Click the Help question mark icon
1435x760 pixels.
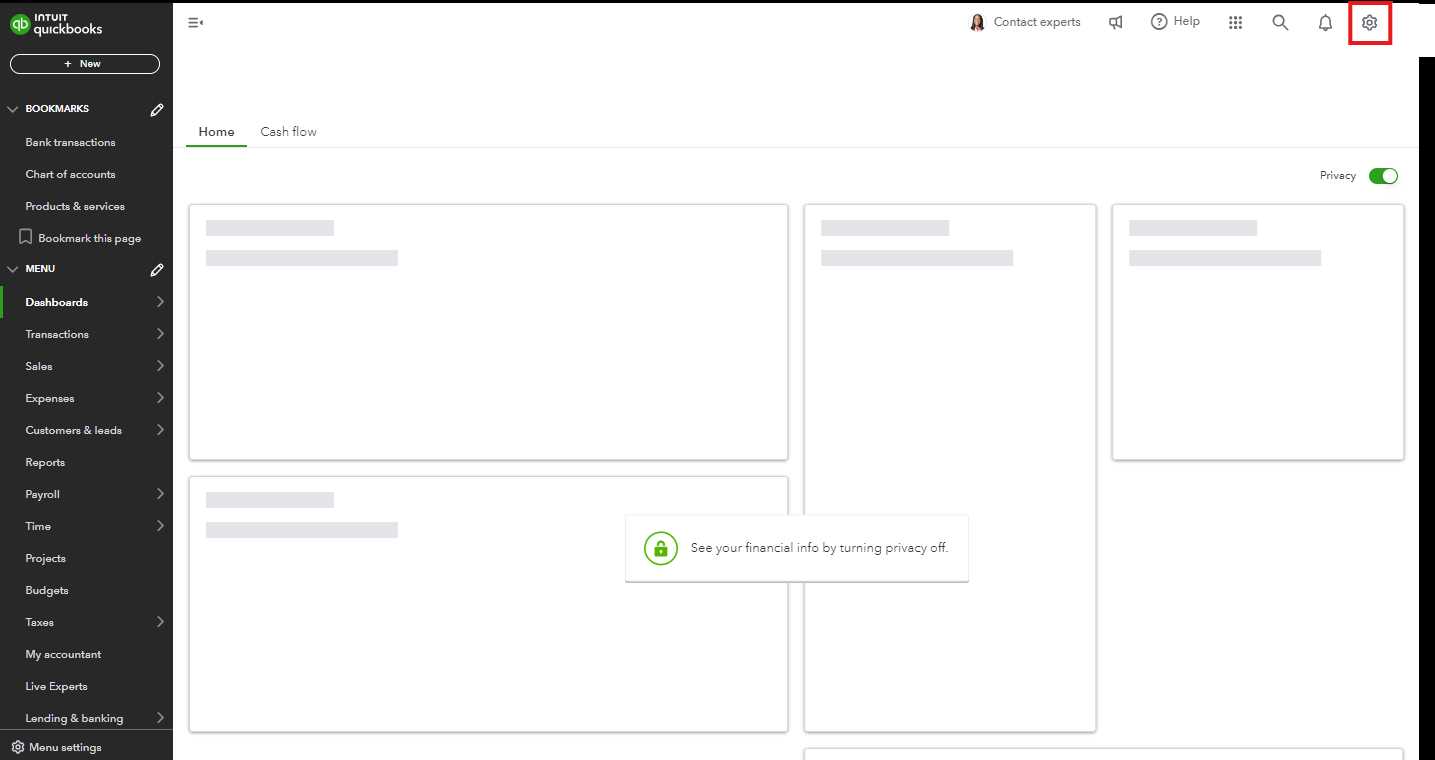[1159, 22]
